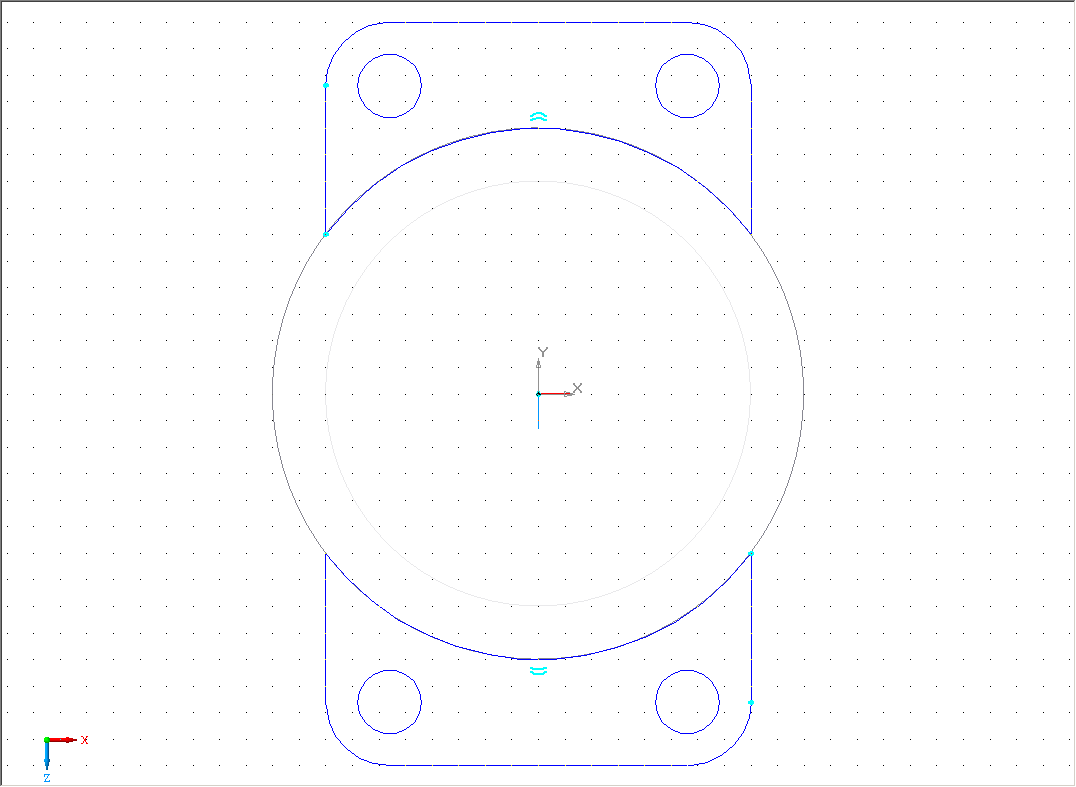Select the top-left rounded corner arc
Image resolution: width=1076 pixels, height=787 pixels.
tap(343, 40)
